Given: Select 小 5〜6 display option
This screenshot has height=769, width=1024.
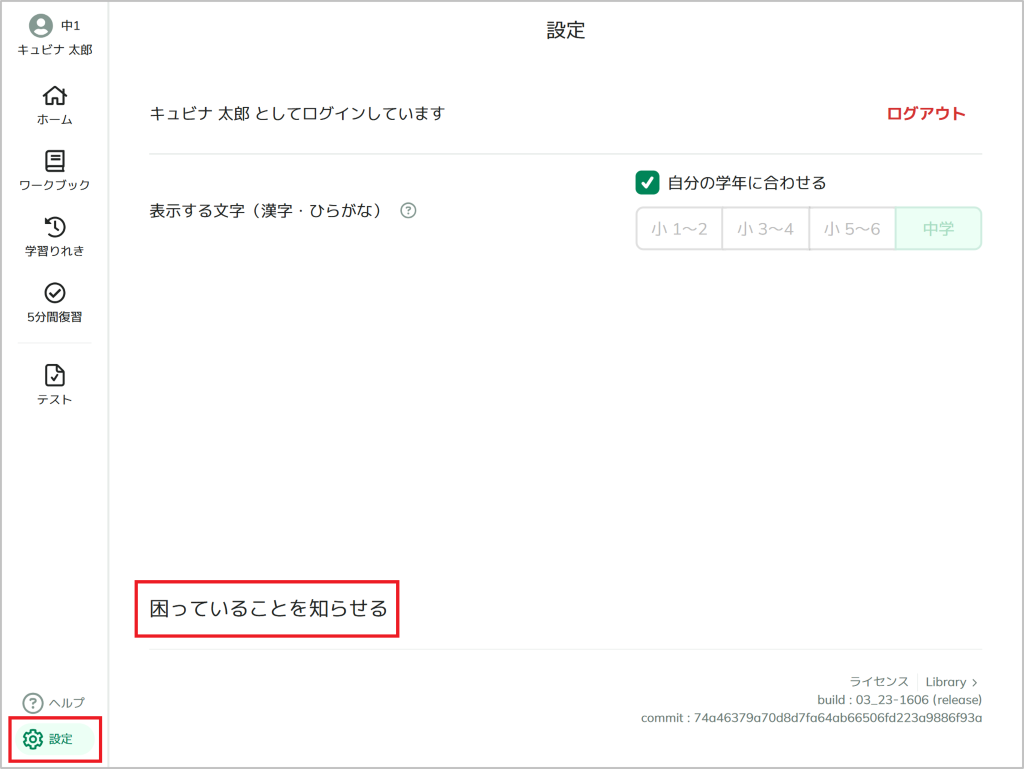Looking at the screenshot, I should coord(852,228).
